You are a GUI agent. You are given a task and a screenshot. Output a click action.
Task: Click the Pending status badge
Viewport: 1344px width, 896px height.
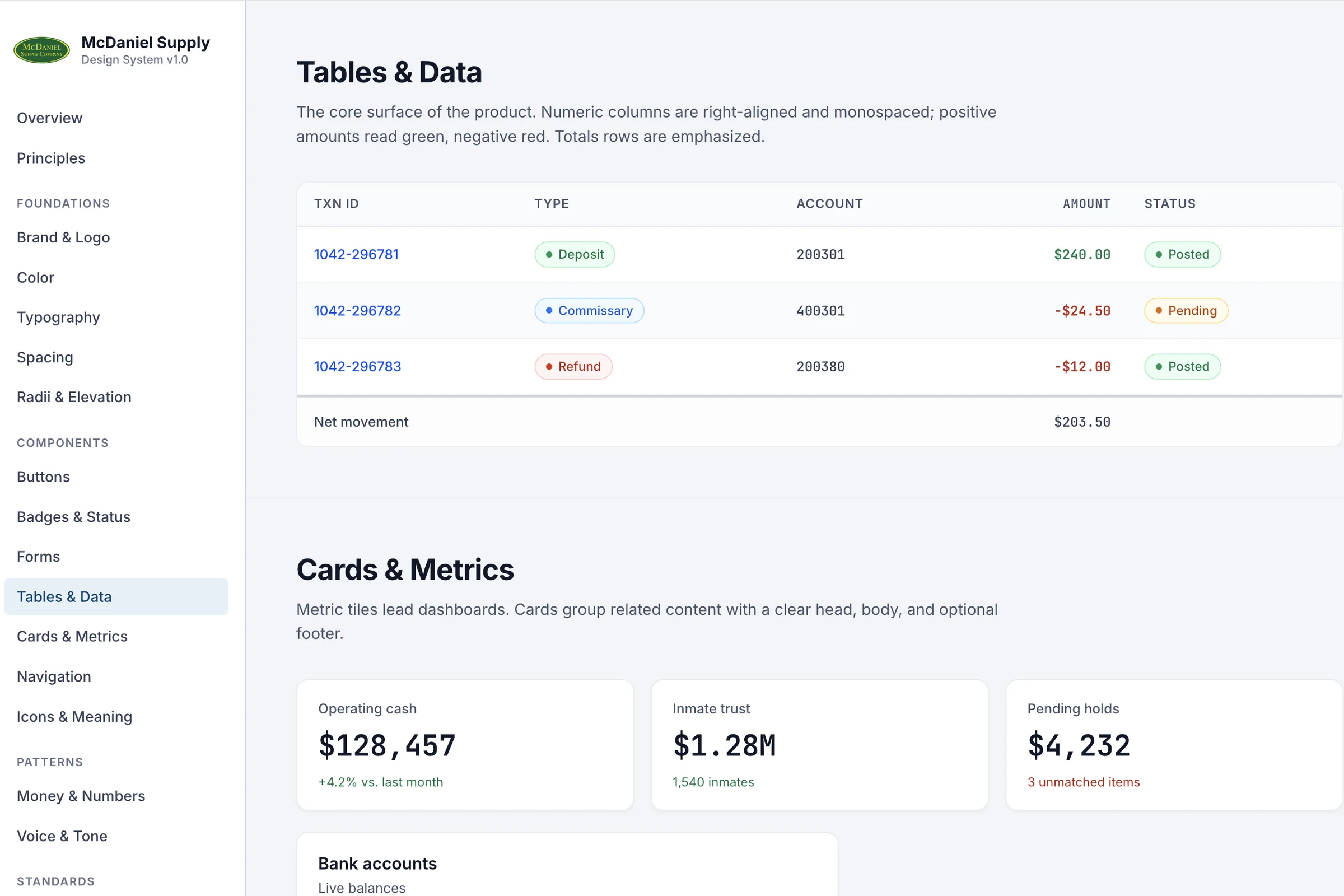click(x=1186, y=310)
